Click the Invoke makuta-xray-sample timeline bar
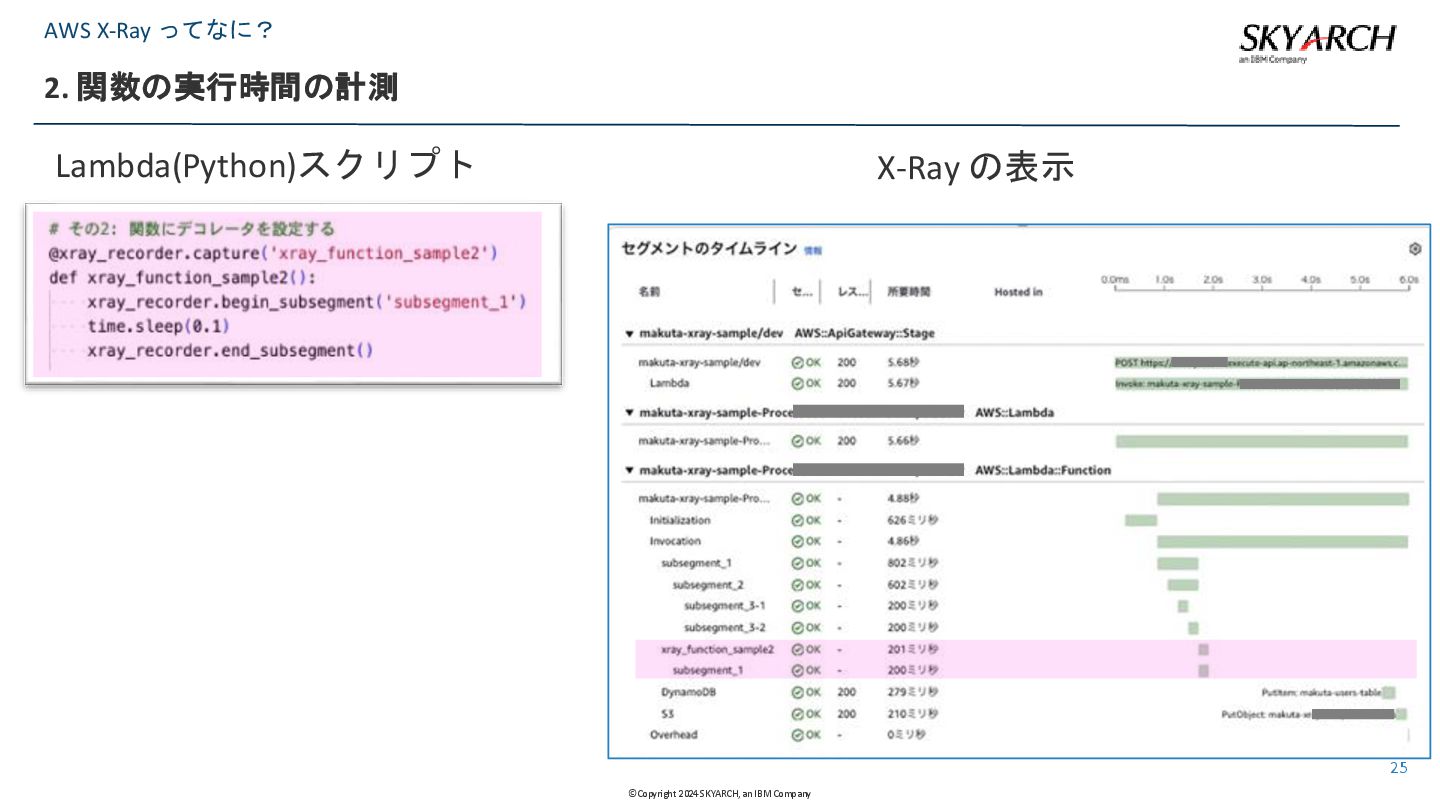This screenshot has height=810, width=1440. coord(1262,383)
